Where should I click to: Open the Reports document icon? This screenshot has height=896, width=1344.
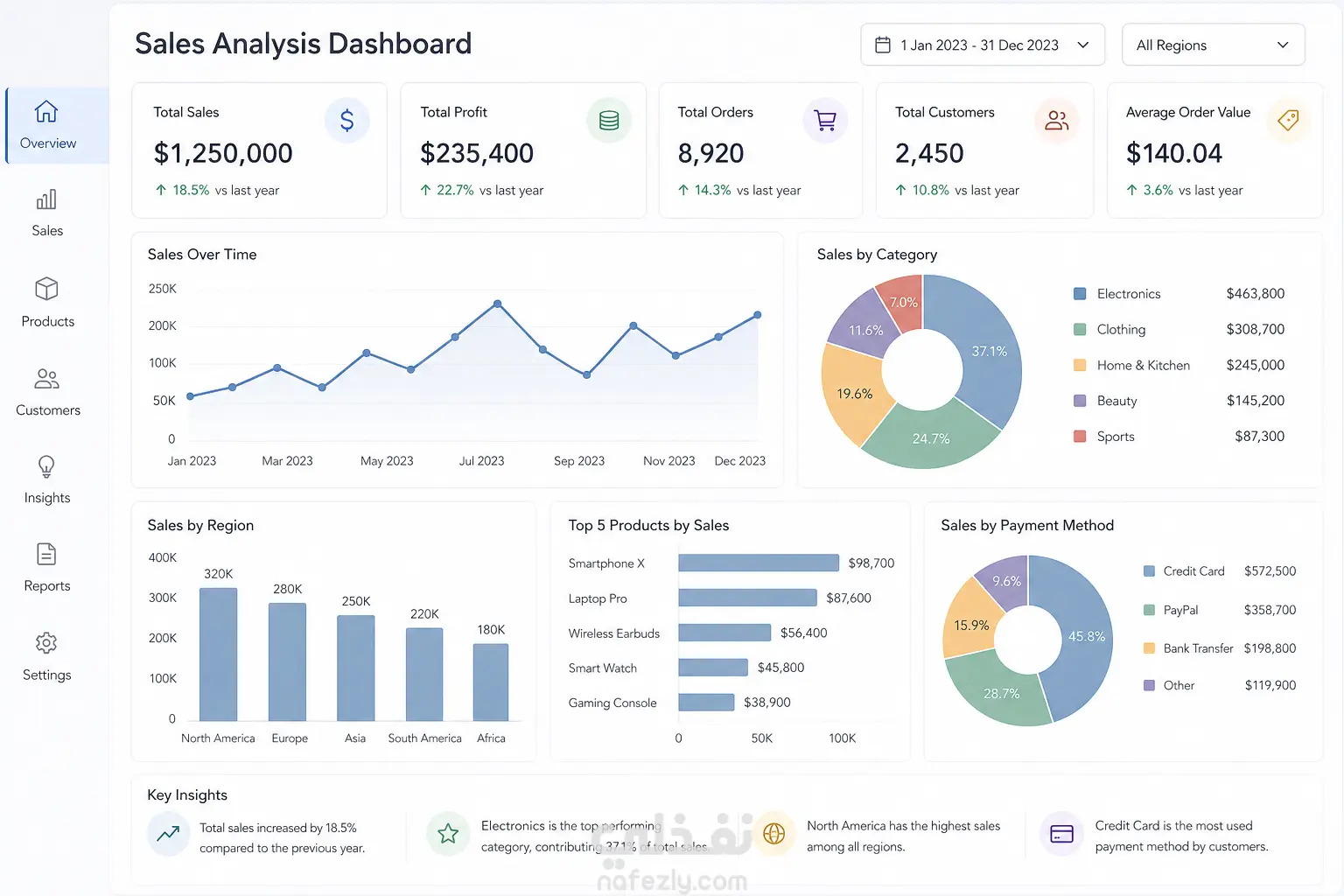click(x=46, y=554)
